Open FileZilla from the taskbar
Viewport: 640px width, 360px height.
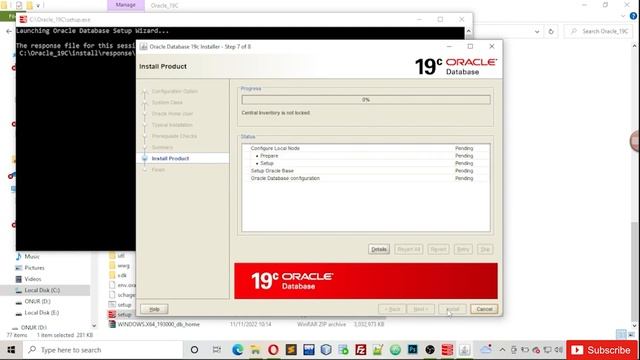pos(360,350)
